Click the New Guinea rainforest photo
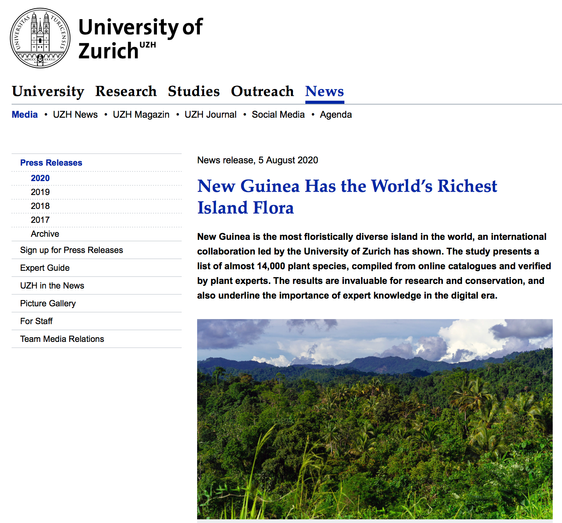562x523 pixels. [x=375, y=419]
